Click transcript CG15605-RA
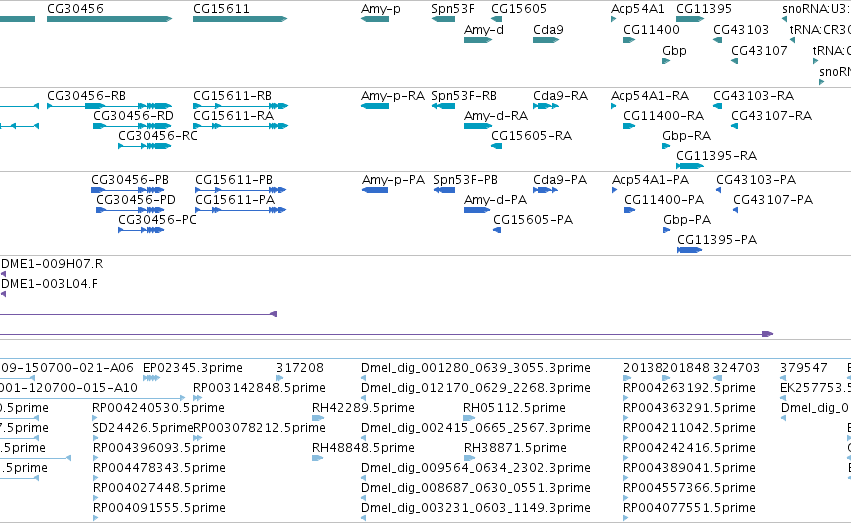 531,136
